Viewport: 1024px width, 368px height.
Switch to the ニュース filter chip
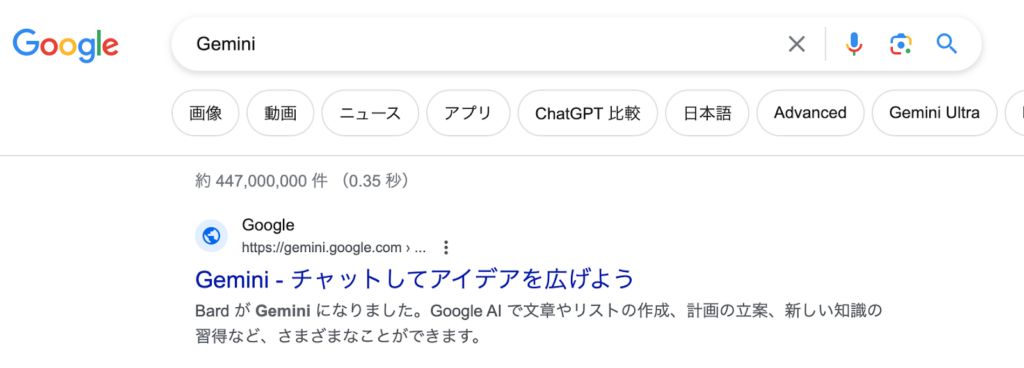370,113
